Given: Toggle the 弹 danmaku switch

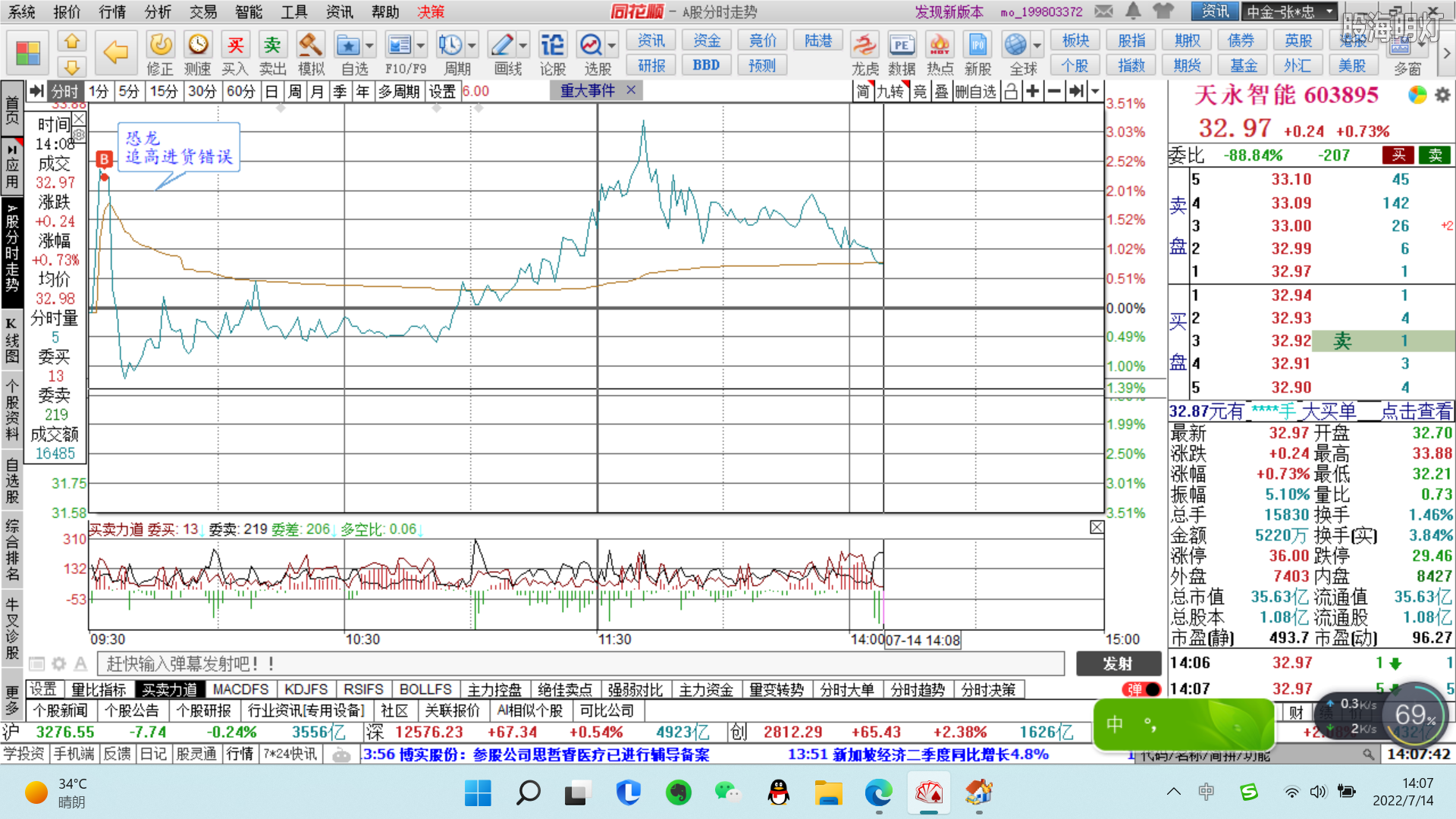Looking at the screenshot, I should 1141,689.
